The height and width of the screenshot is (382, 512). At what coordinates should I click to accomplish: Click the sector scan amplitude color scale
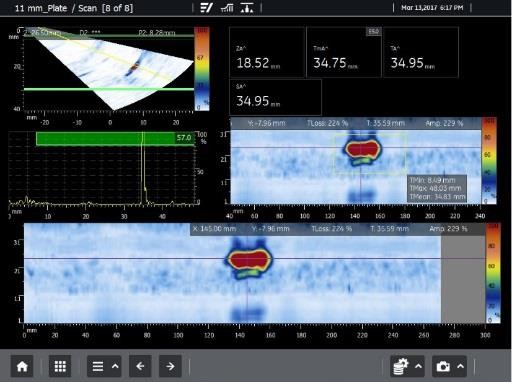[x=202, y=69]
